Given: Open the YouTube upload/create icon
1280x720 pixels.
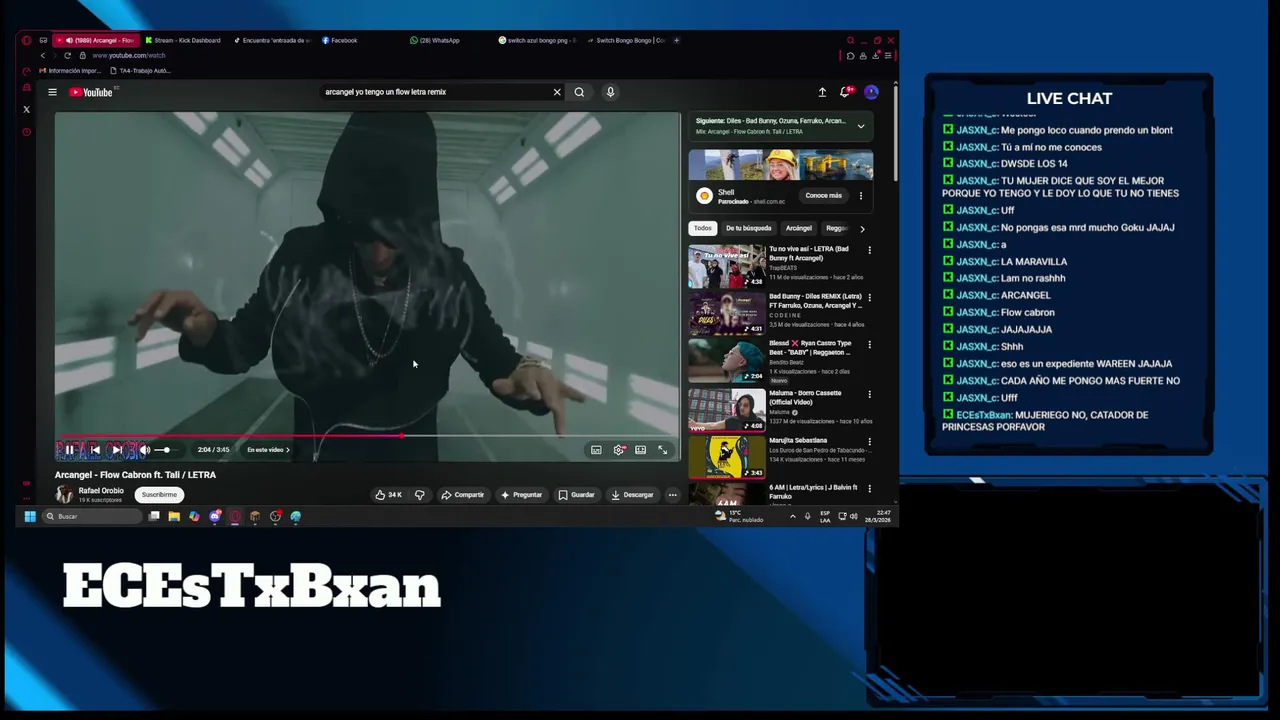Looking at the screenshot, I should (822, 92).
